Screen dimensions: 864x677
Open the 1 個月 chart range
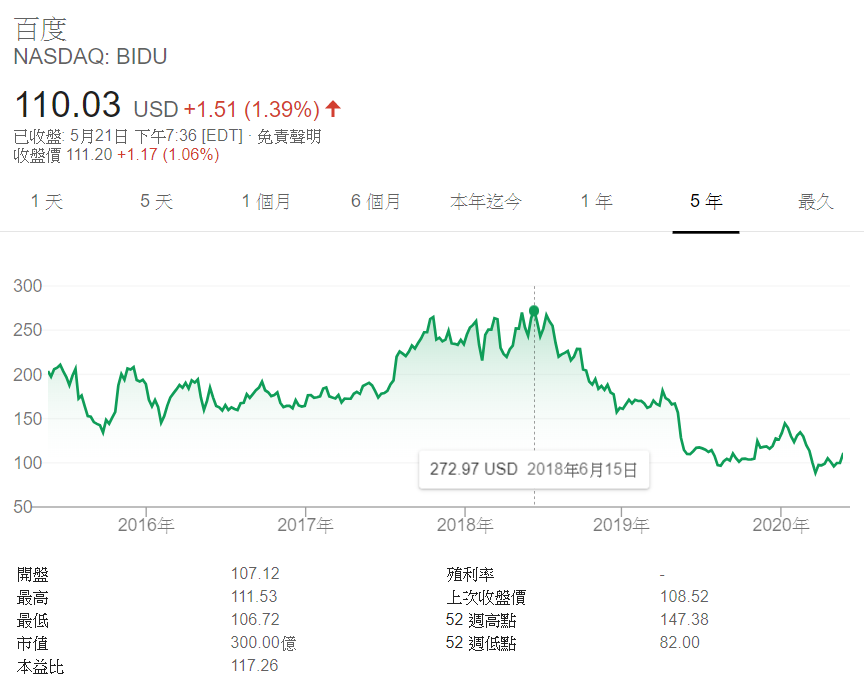266,202
